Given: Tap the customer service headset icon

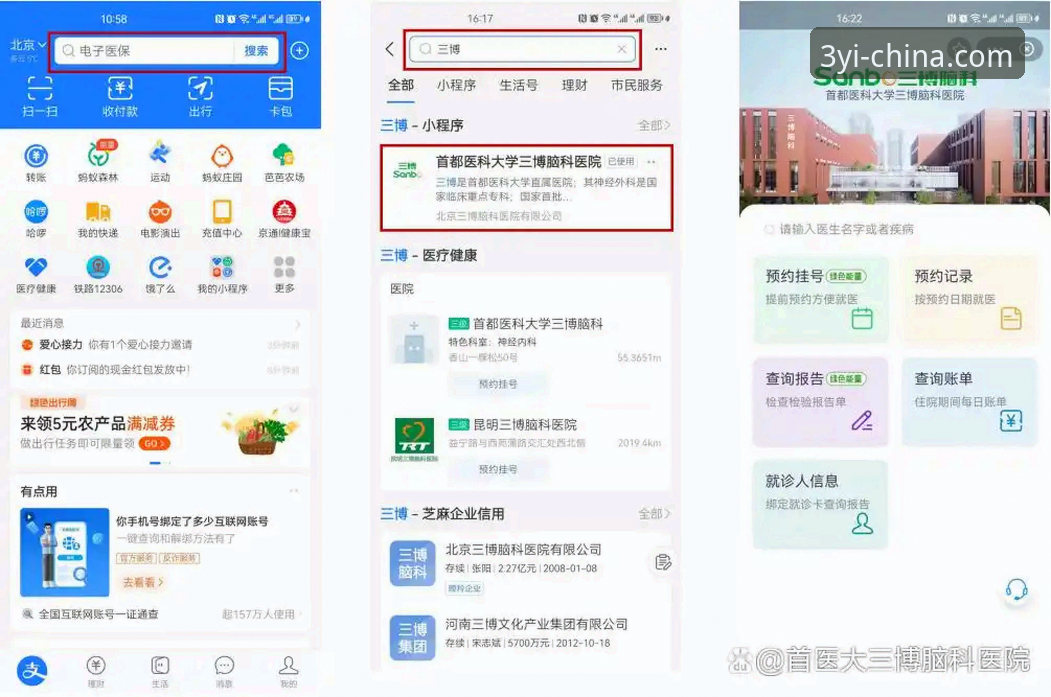Looking at the screenshot, I should click(1016, 590).
